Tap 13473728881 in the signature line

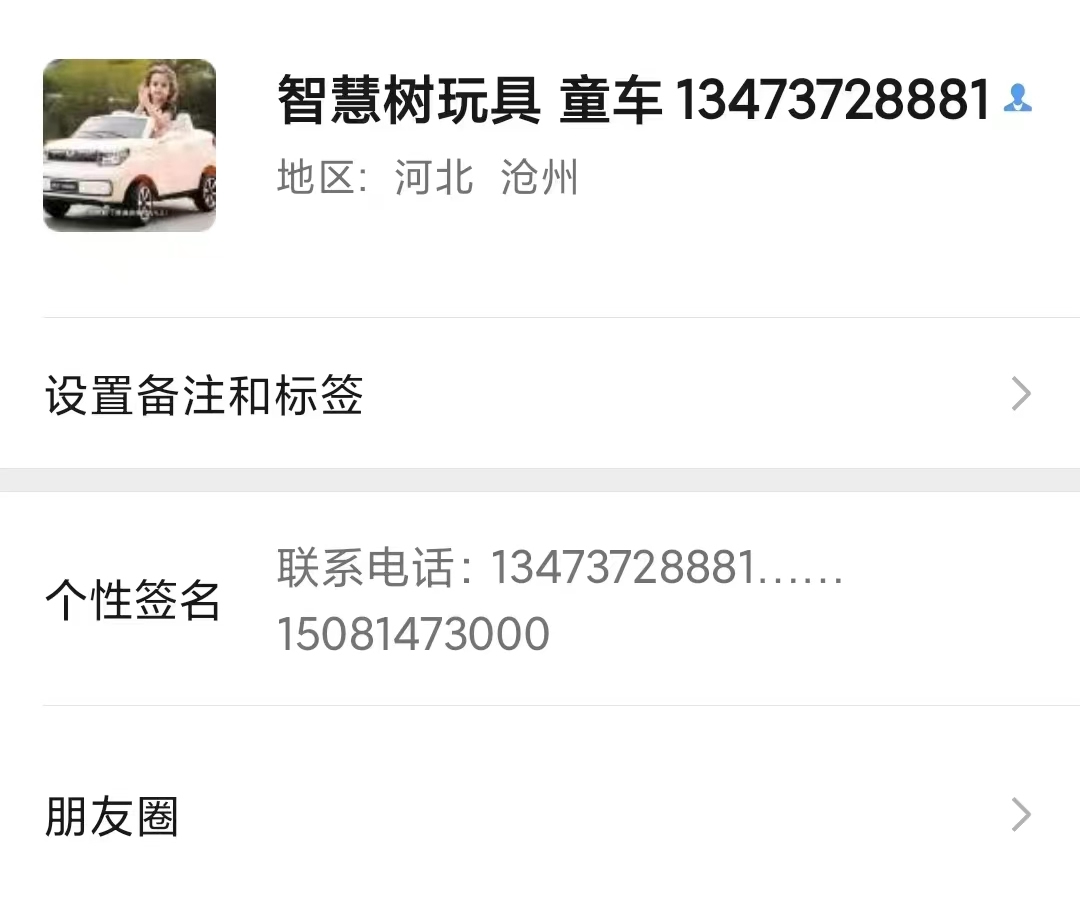coord(624,568)
